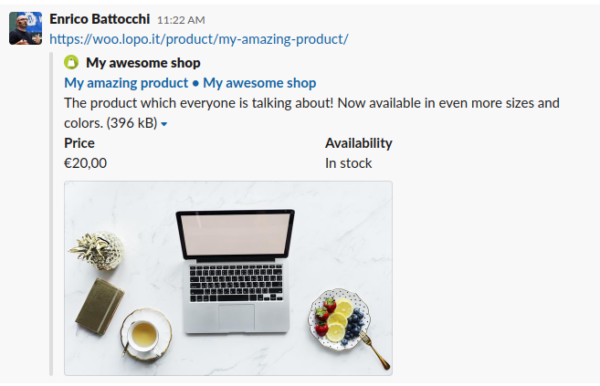Screen dimensions: 600x386
Task: Open the woo.lopo.it product URL
Action: (199, 39)
